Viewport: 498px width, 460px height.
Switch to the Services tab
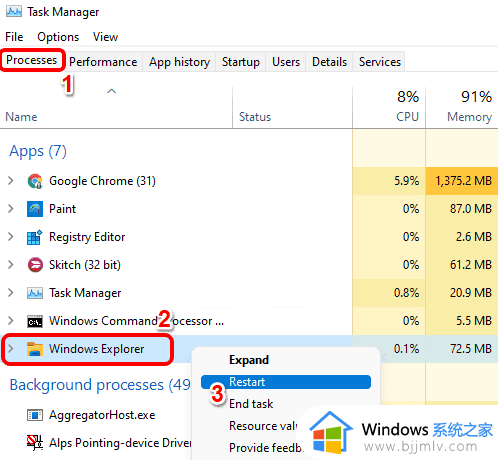(x=380, y=62)
